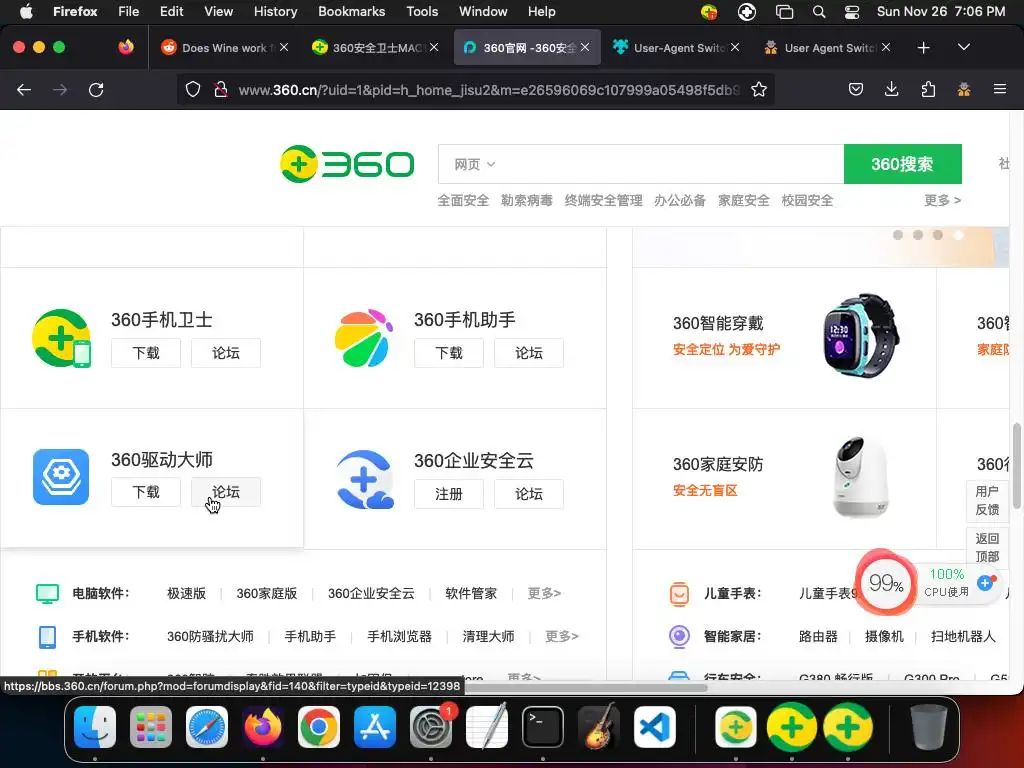Click the 用户反馈 side button

coord(987,500)
